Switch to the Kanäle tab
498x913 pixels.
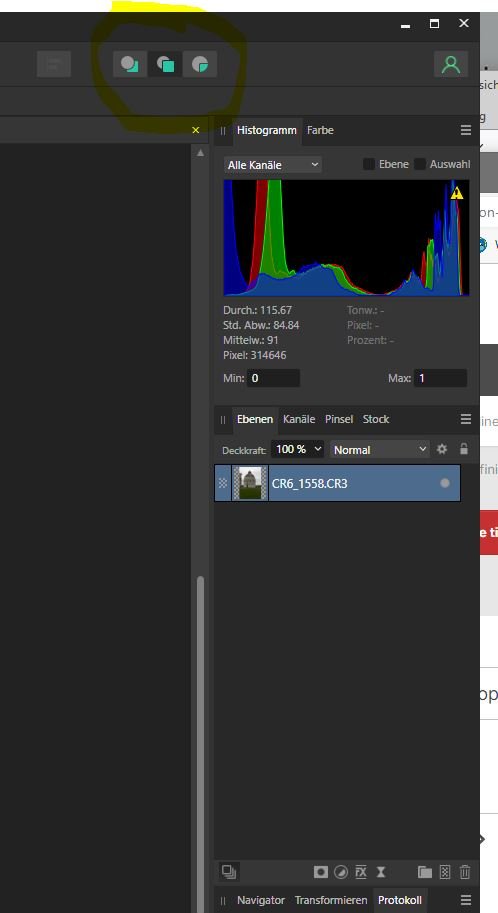[x=299, y=419]
